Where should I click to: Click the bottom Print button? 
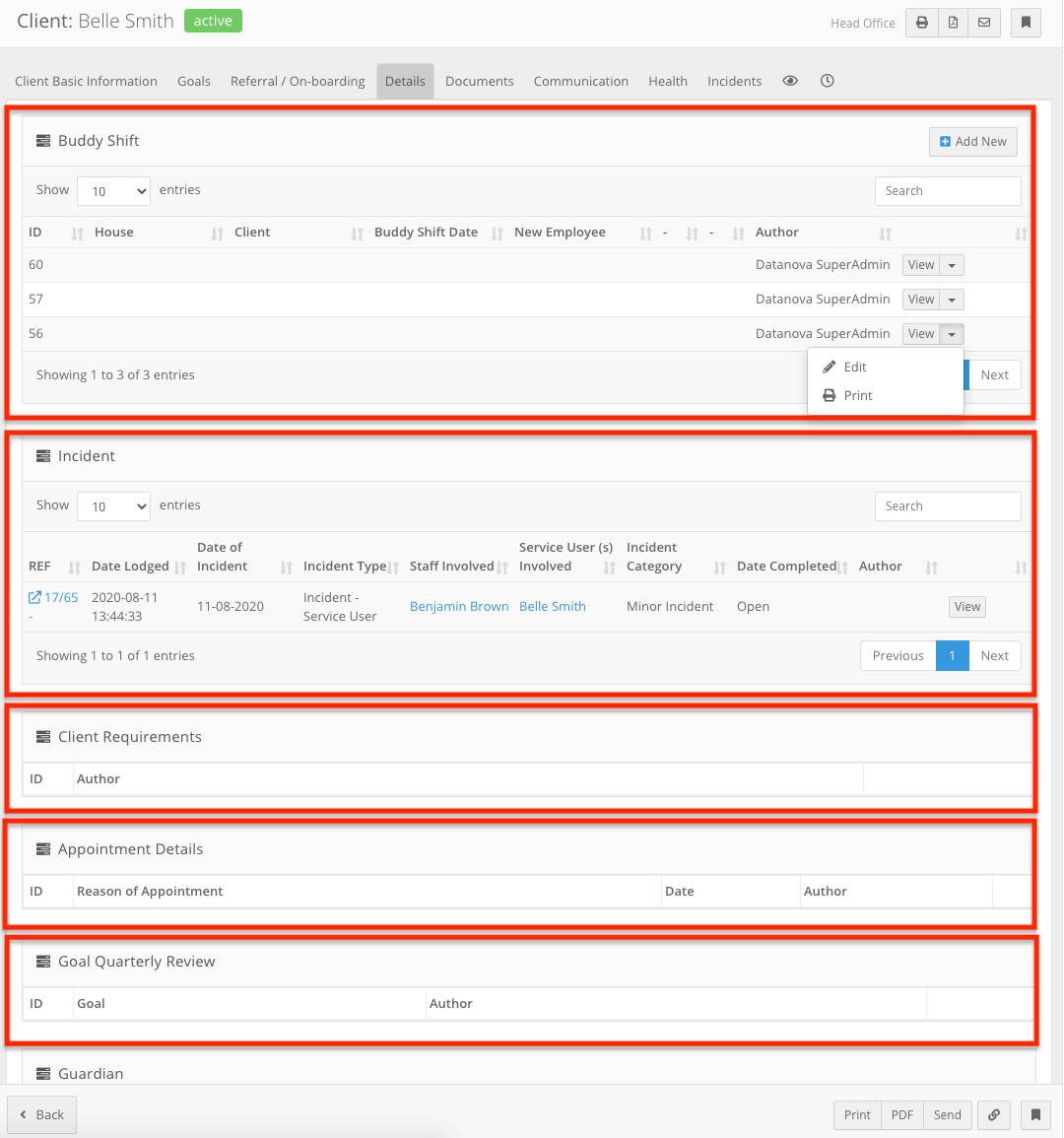coord(857,1114)
